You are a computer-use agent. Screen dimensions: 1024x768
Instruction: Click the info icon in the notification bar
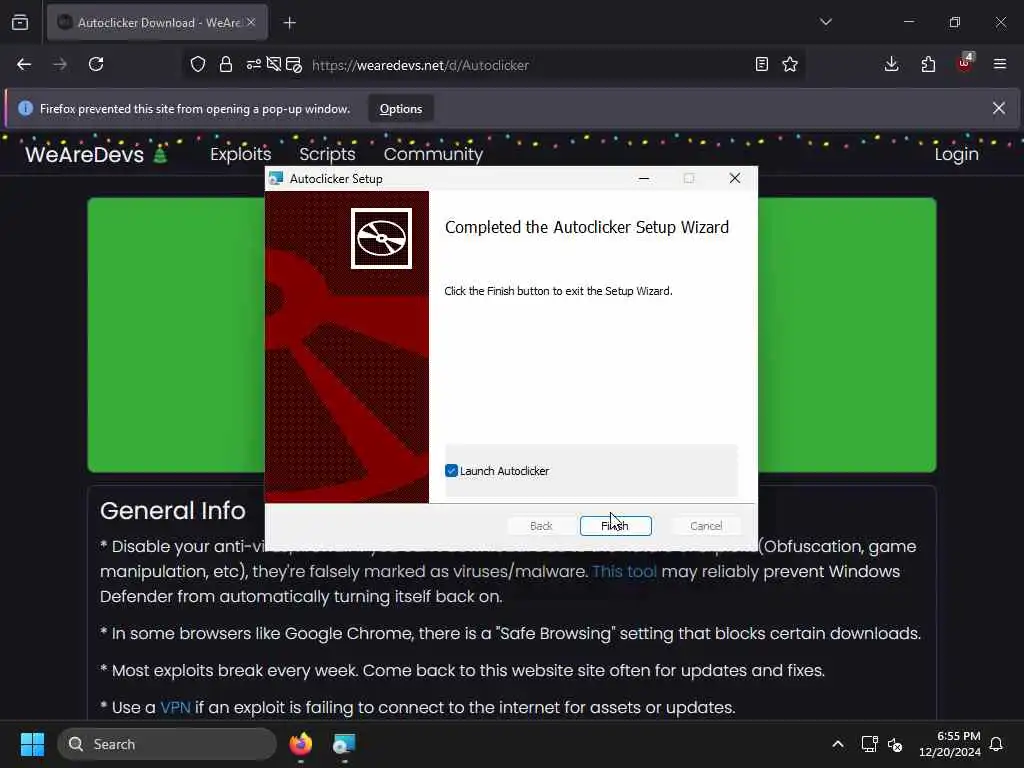(25, 108)
